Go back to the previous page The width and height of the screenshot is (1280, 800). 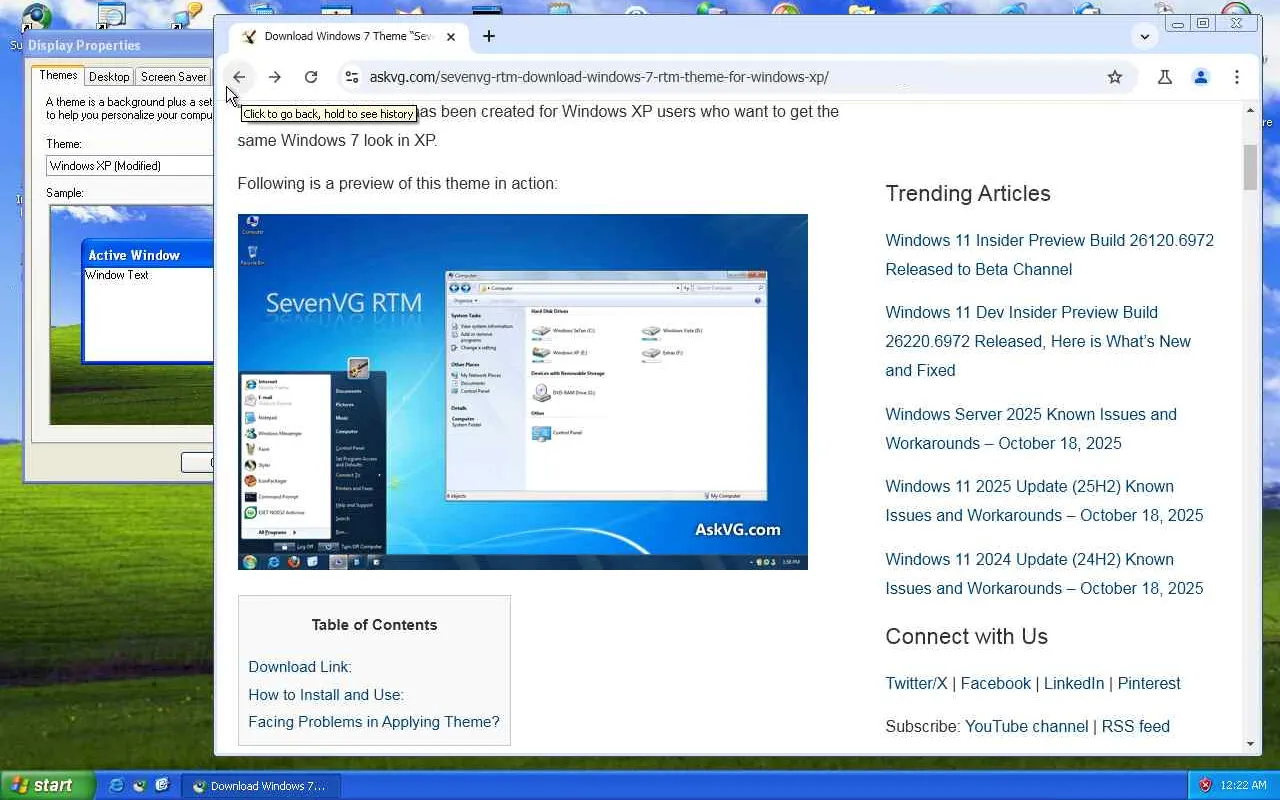239,77
